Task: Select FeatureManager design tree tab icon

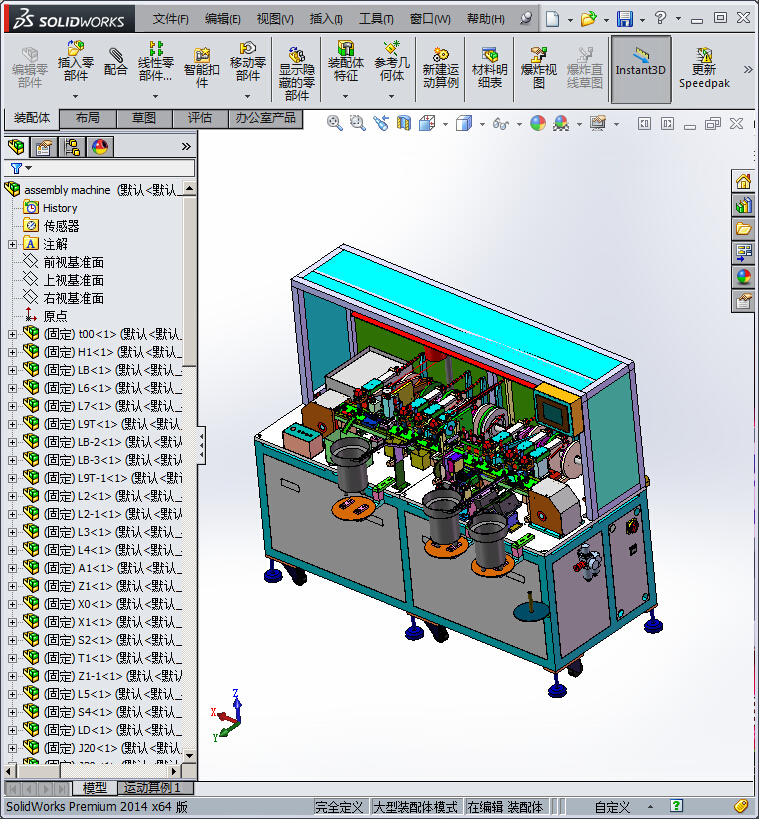Action: click(16, 147)
